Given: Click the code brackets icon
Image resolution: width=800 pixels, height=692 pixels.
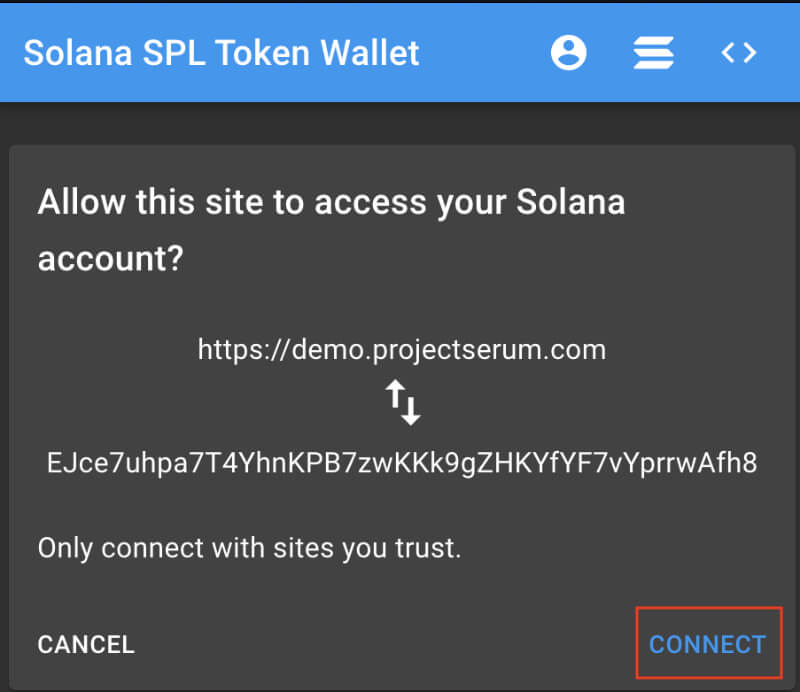Looking at the screenshot, I should 738,53.
